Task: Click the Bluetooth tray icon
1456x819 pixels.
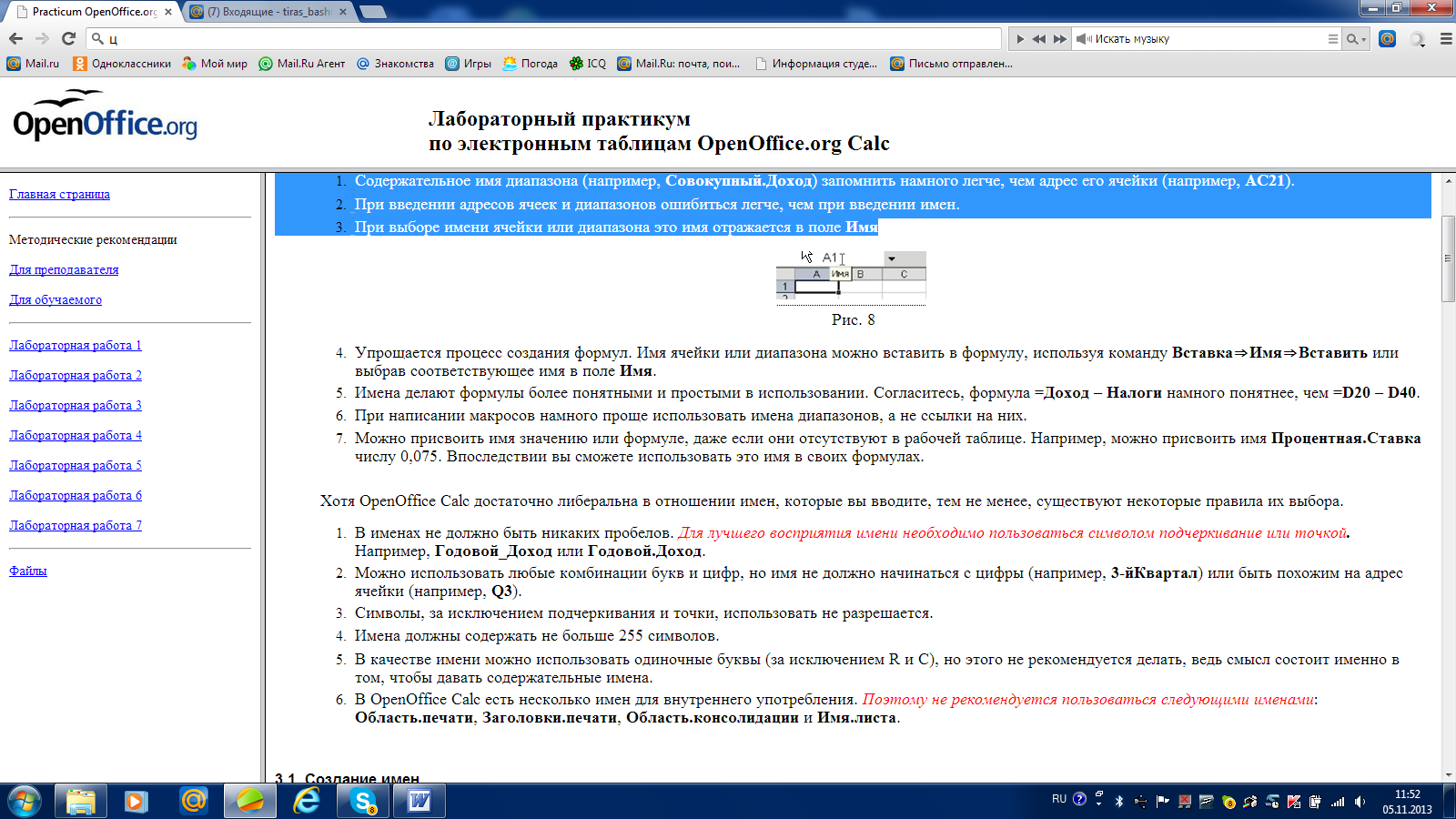Action: (1119, 802)
